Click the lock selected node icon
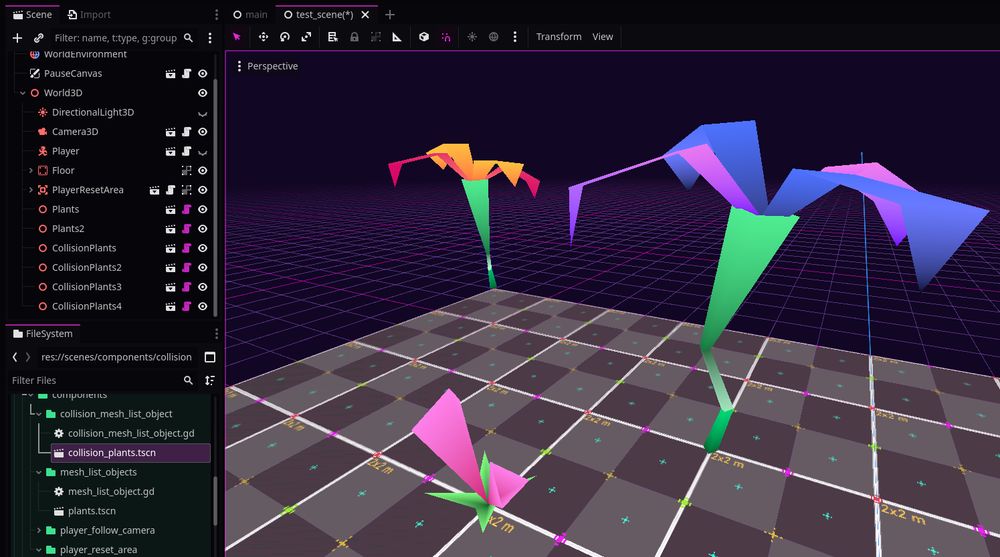Viewport: 1000px width, 557px height. (354, 37)
